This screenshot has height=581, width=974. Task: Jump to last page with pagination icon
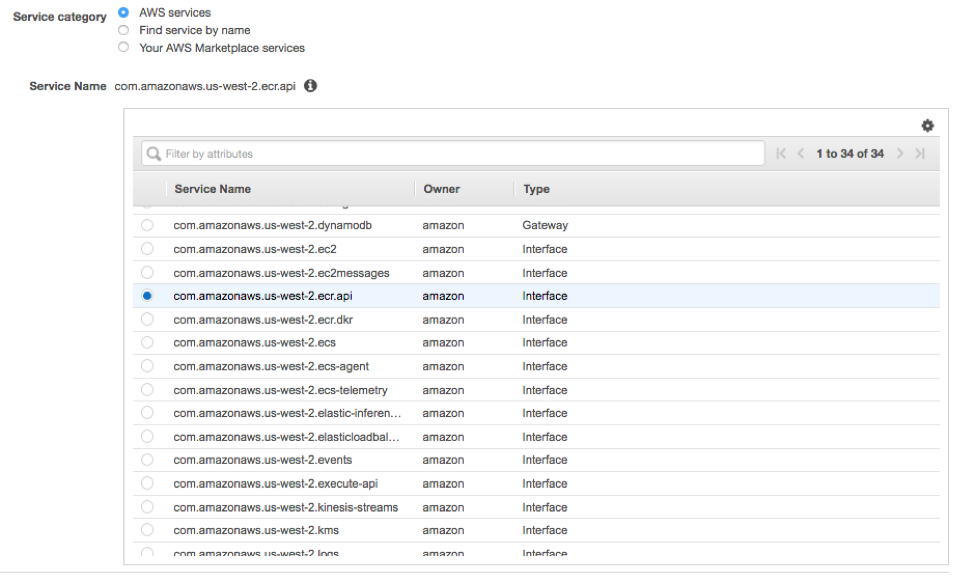tap(919, 153)
